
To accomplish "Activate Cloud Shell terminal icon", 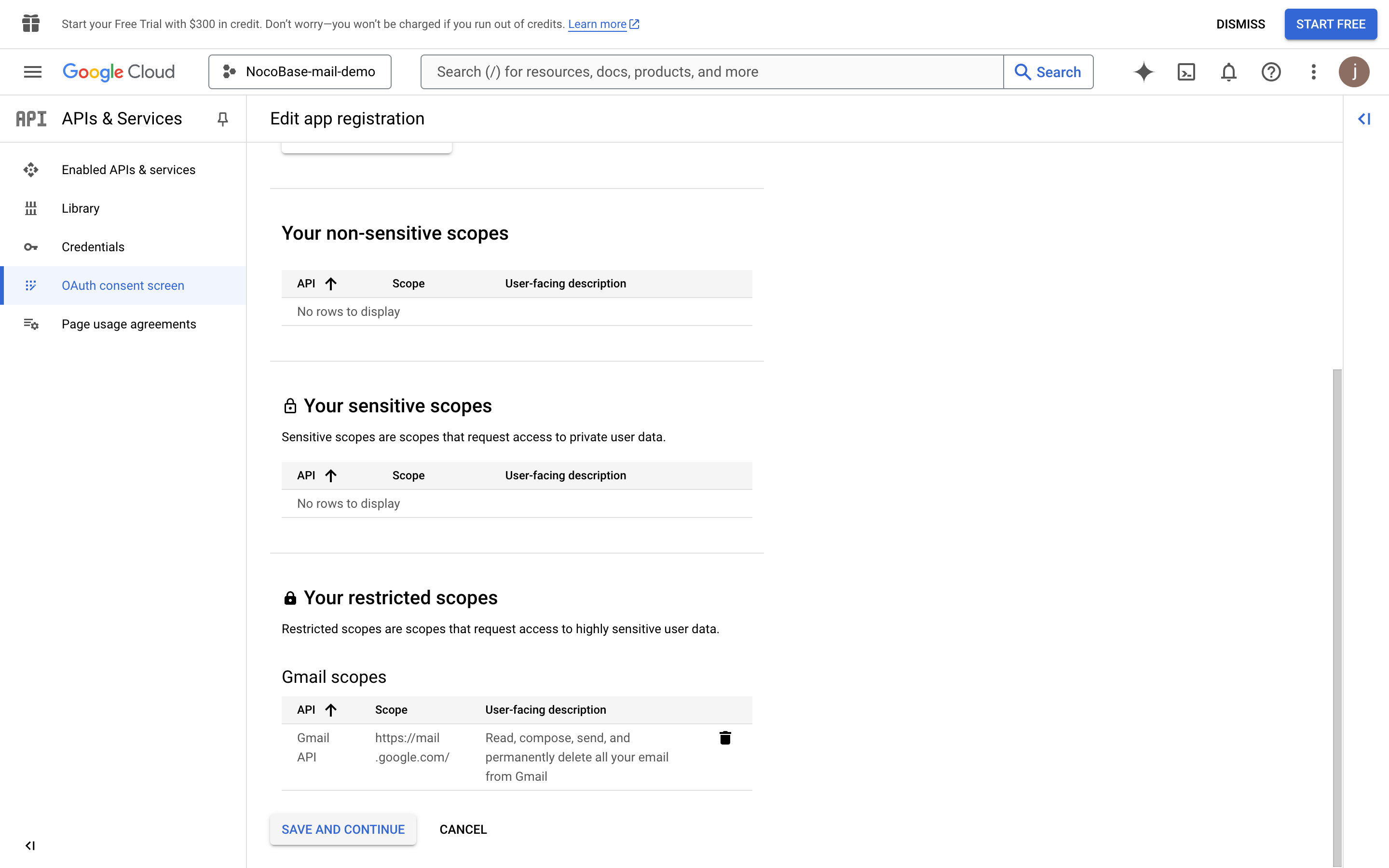I will (x=1186, y=72).
